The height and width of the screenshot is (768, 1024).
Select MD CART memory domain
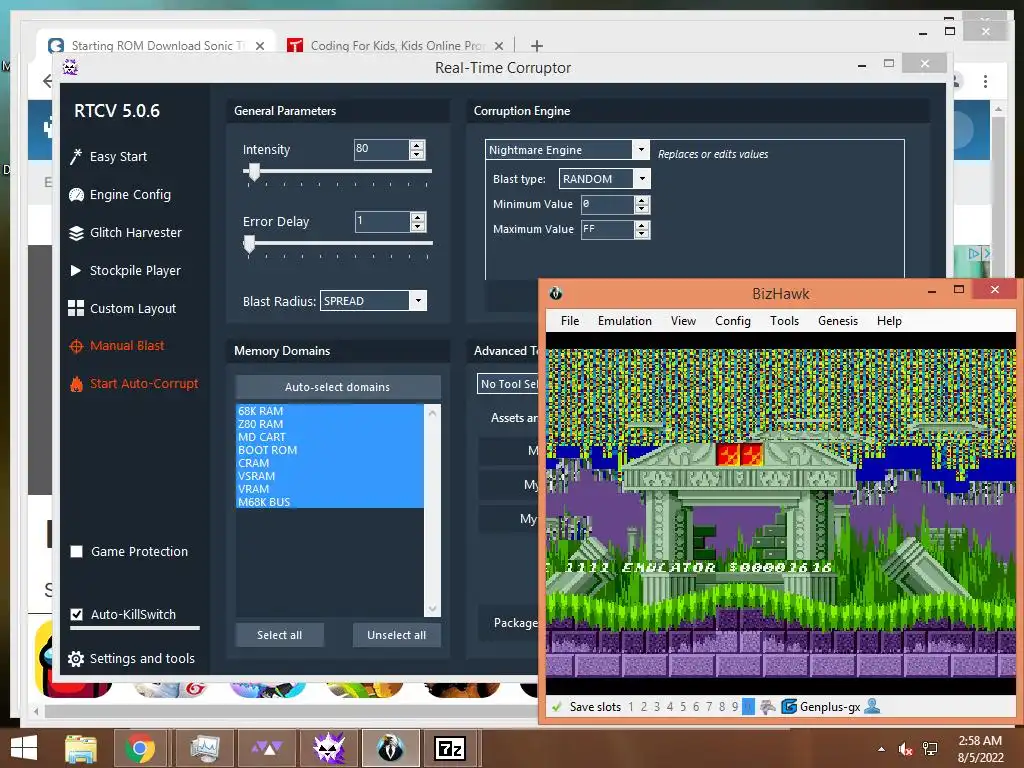[330, 437]
